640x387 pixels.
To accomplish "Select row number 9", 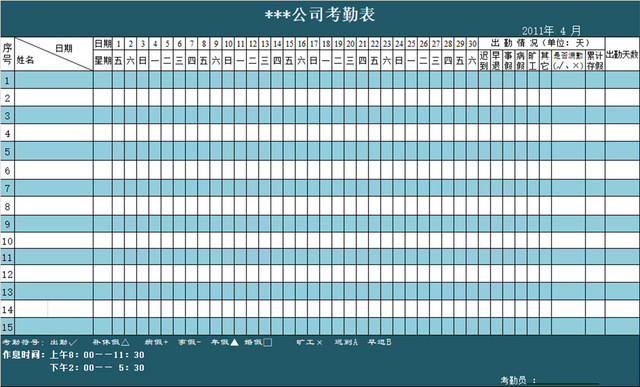I will tap(7, 224).
